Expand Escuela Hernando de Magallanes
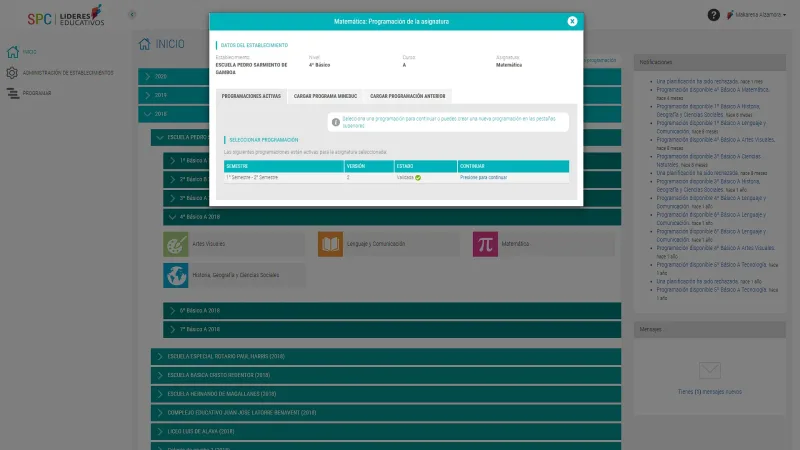Screen dimensions: 800x450 (x=386, y=394)
